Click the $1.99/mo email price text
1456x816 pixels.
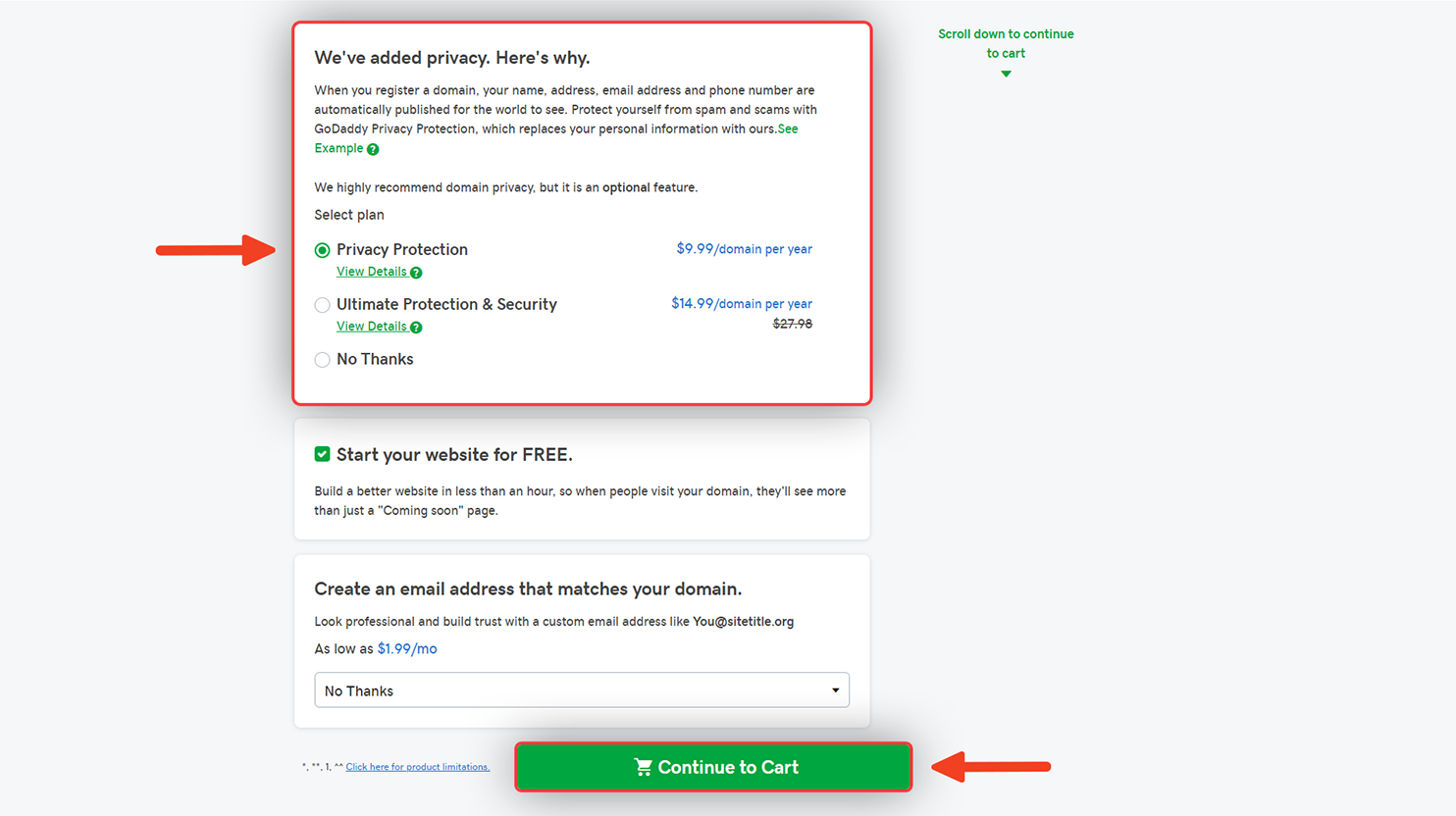[x=407, y=648]
